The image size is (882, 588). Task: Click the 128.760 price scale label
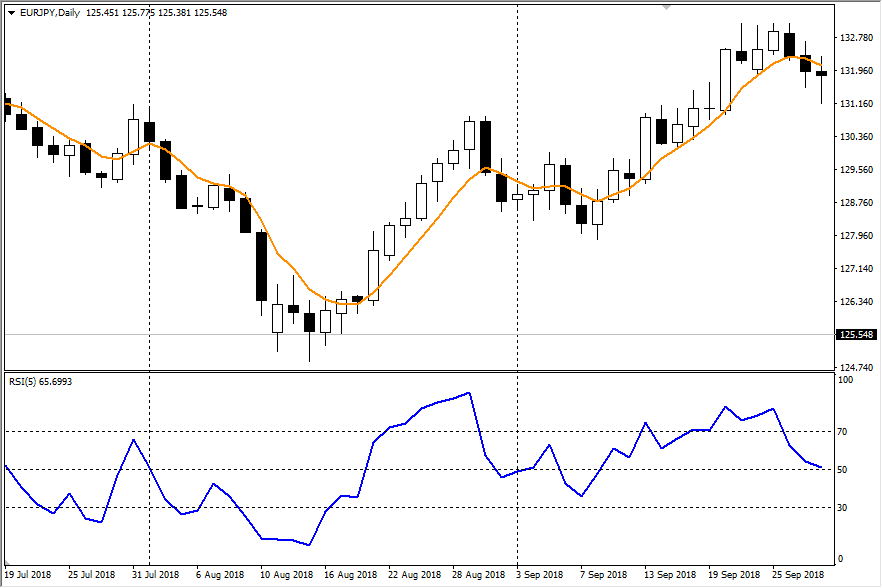point(857,203)
